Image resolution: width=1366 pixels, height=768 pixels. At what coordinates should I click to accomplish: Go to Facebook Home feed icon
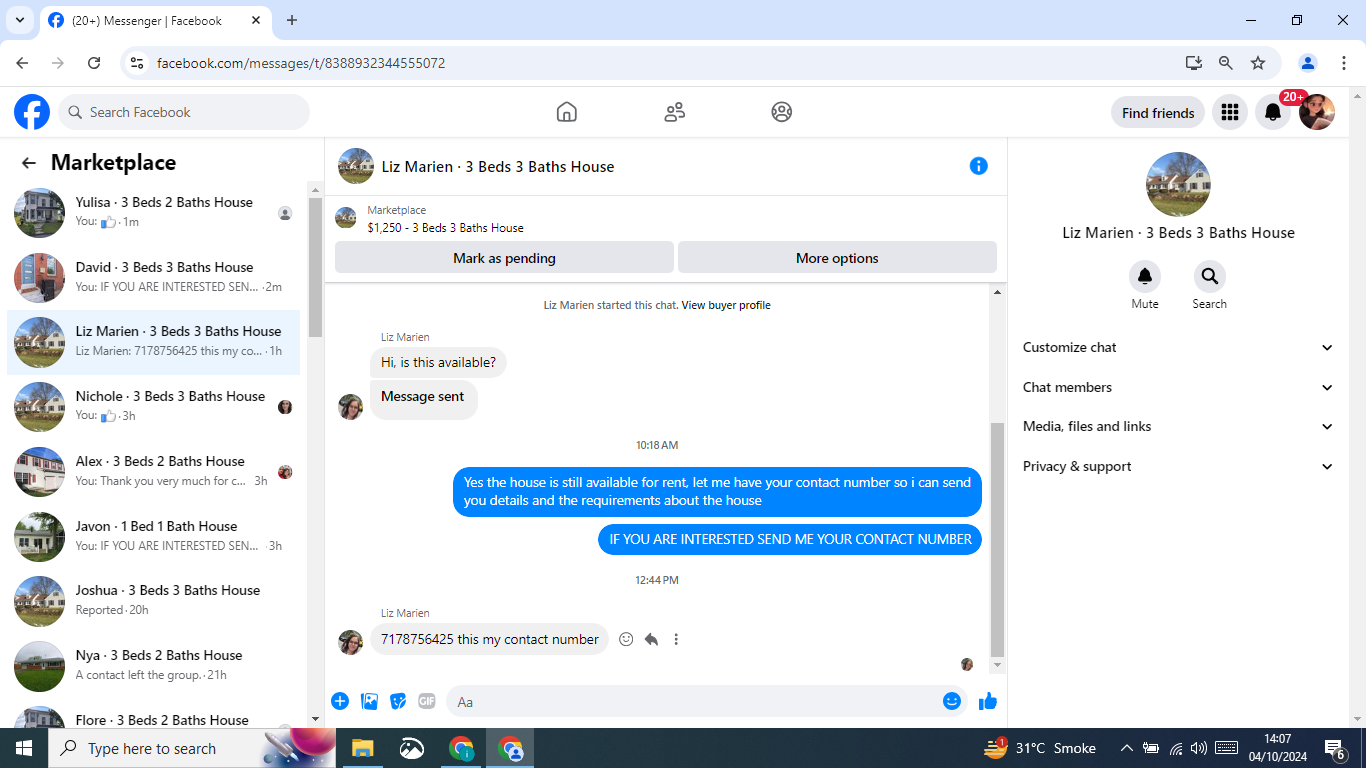[567, 112]
